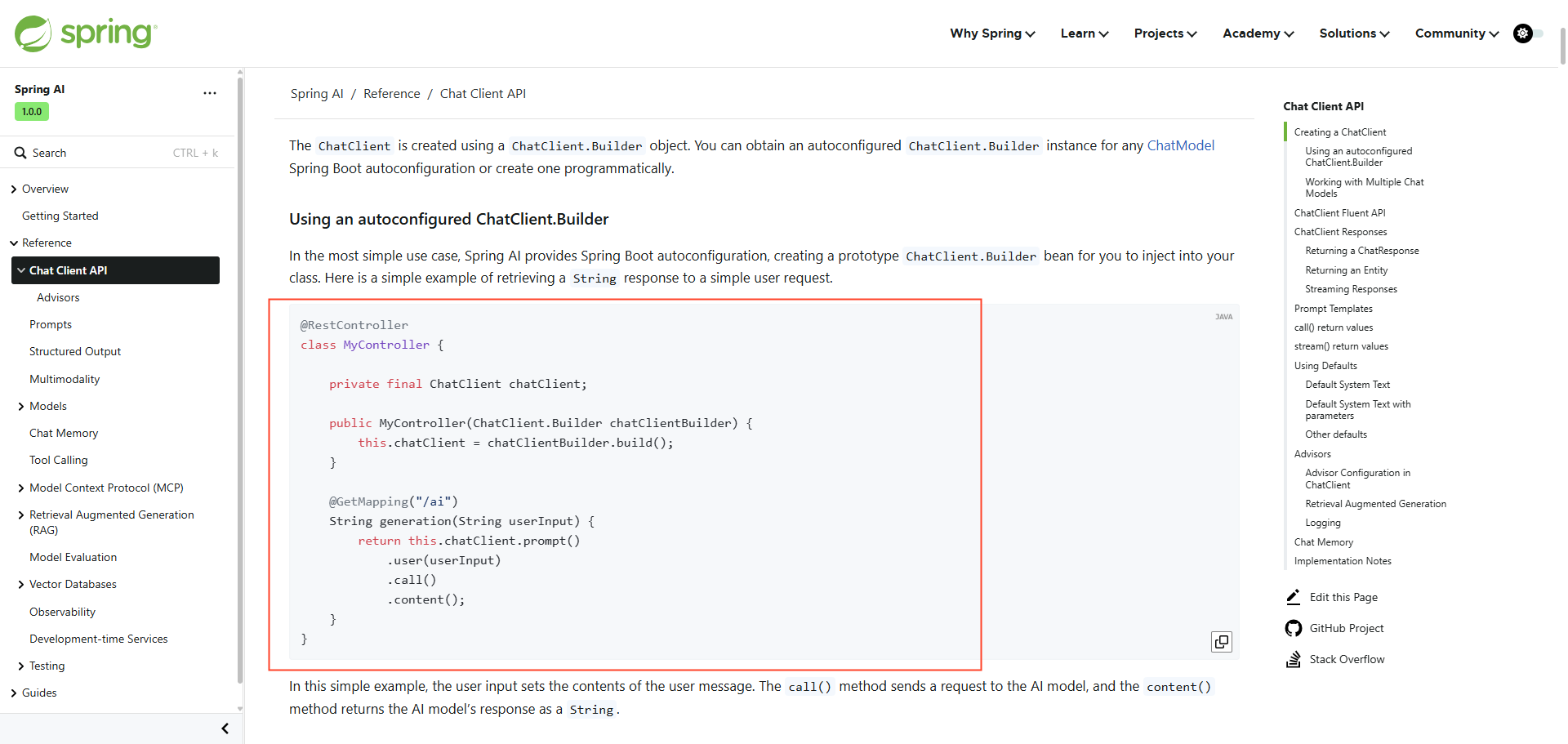Expand the Models section chevron
1568x744 pixels.
[21, 407]
